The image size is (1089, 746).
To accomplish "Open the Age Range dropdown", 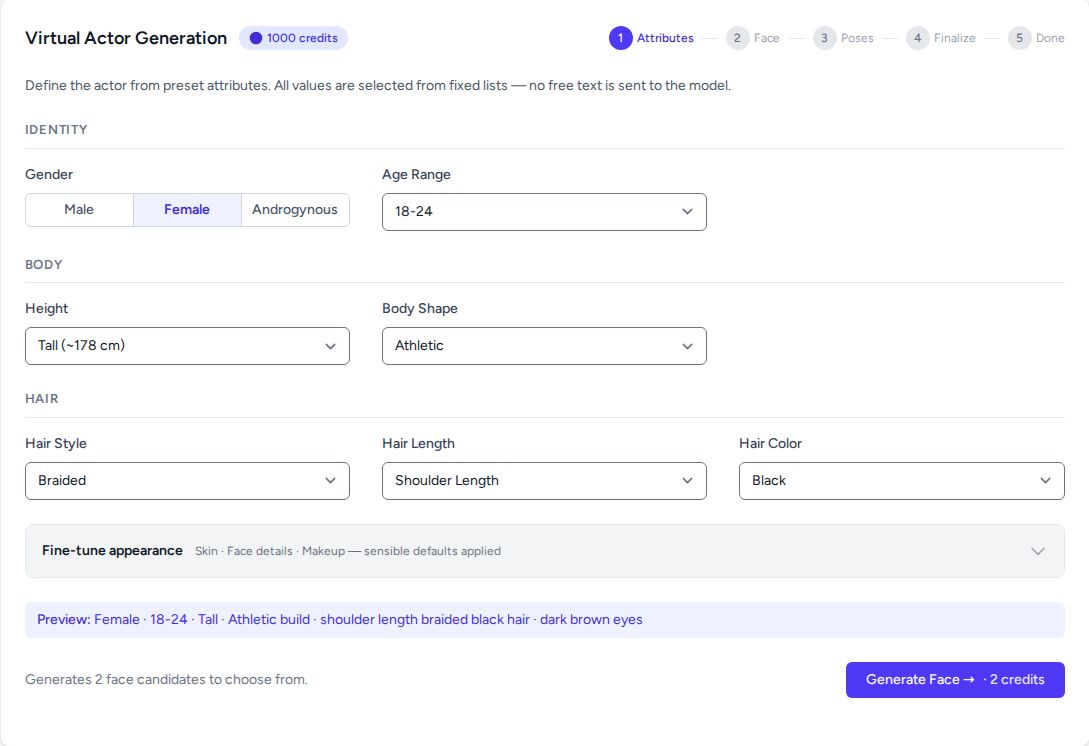I will [x=544, y=212].
